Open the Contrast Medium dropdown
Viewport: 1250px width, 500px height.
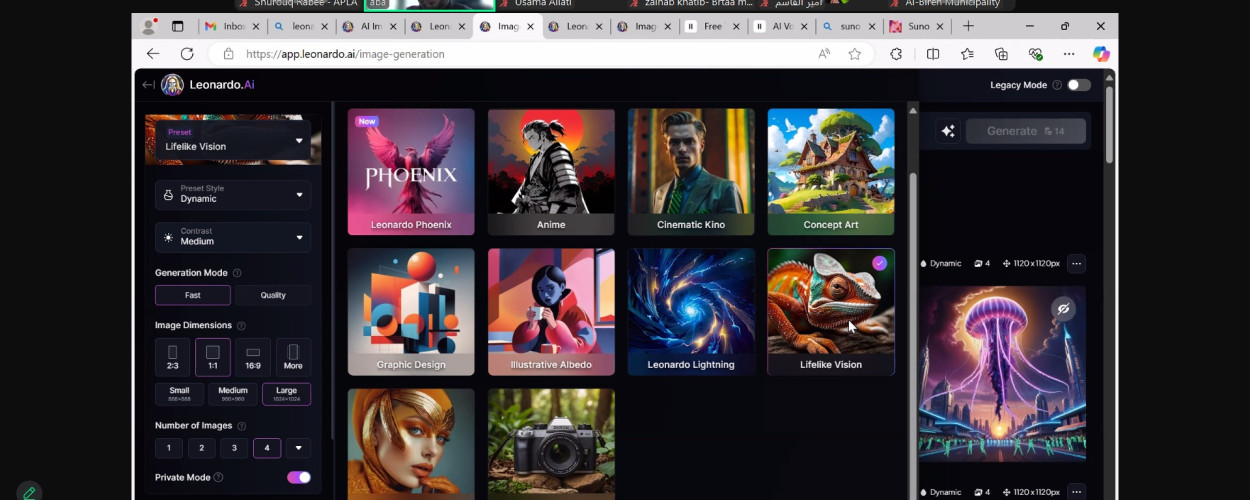233,237
